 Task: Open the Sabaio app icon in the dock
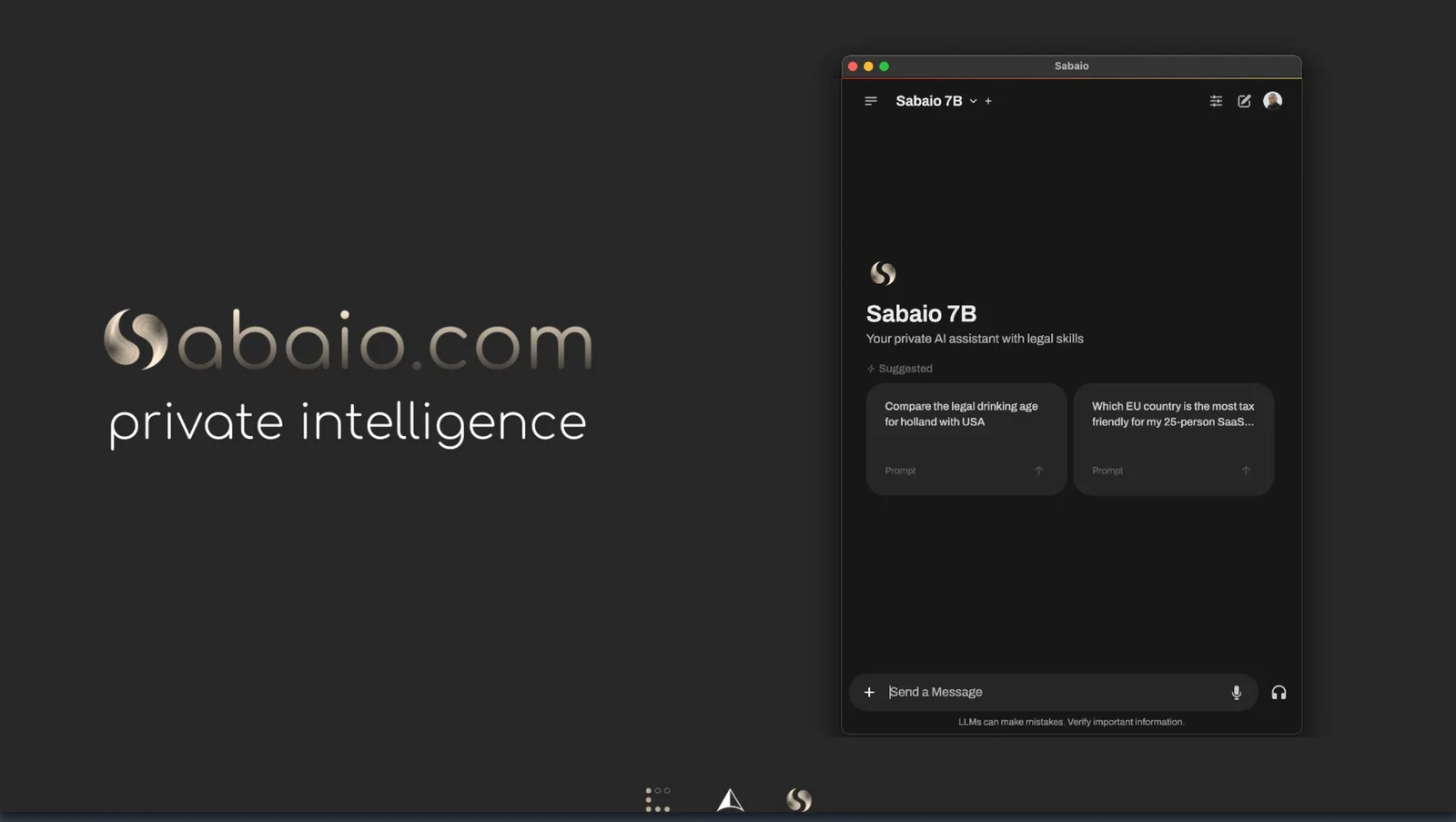pyautogui.click(x=799, y=800)
